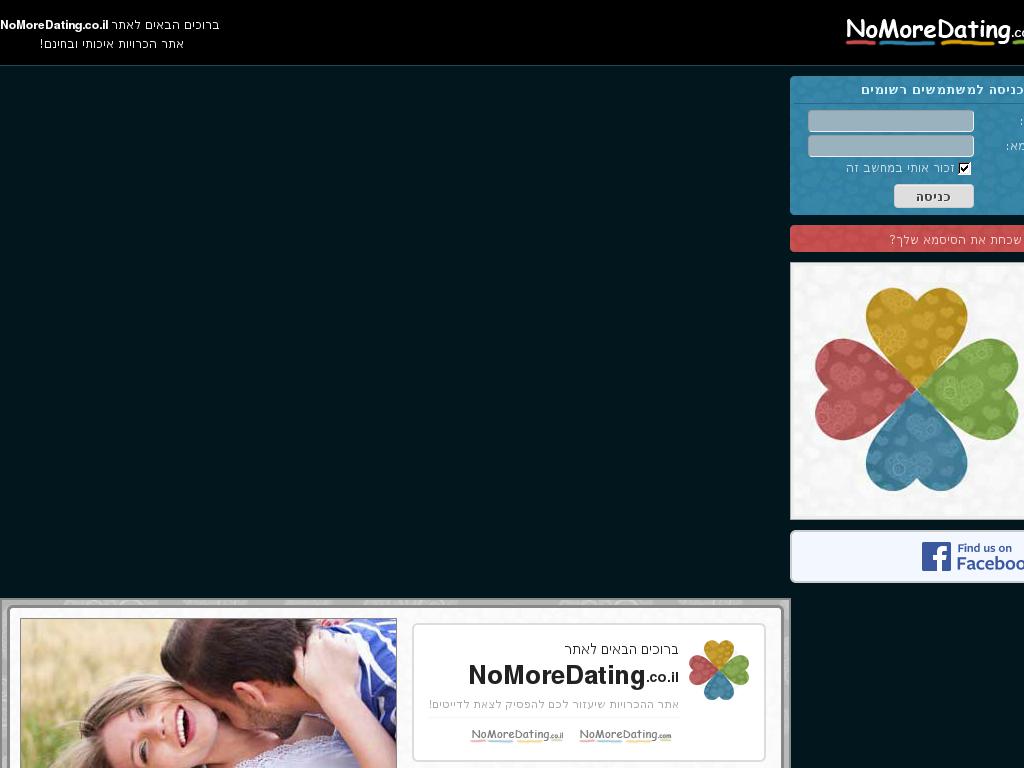The width and height of the screenshot is (1024, 768).
Task: Click the אתר הכרויות איכותי ובחינם header text
Action: [112, 44]
